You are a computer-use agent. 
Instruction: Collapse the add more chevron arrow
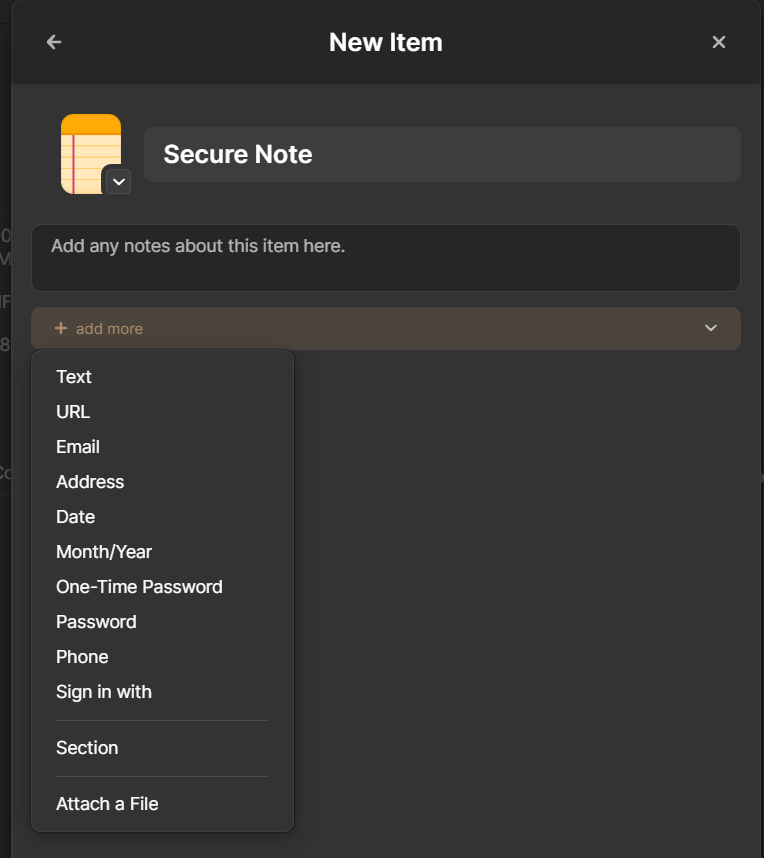711,328
